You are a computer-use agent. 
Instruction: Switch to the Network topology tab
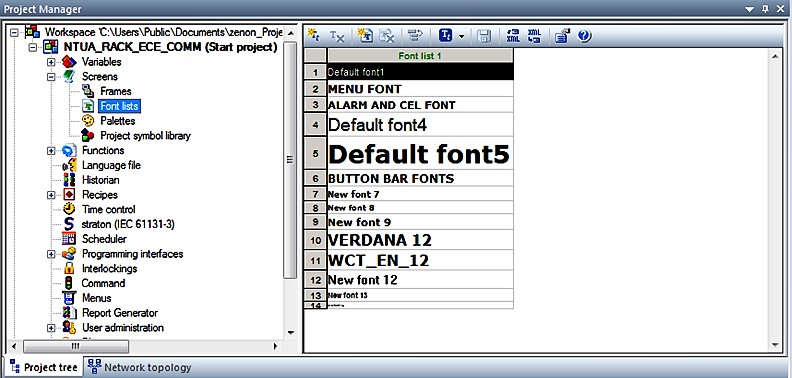pyautogui.click(x=139, y=367)
